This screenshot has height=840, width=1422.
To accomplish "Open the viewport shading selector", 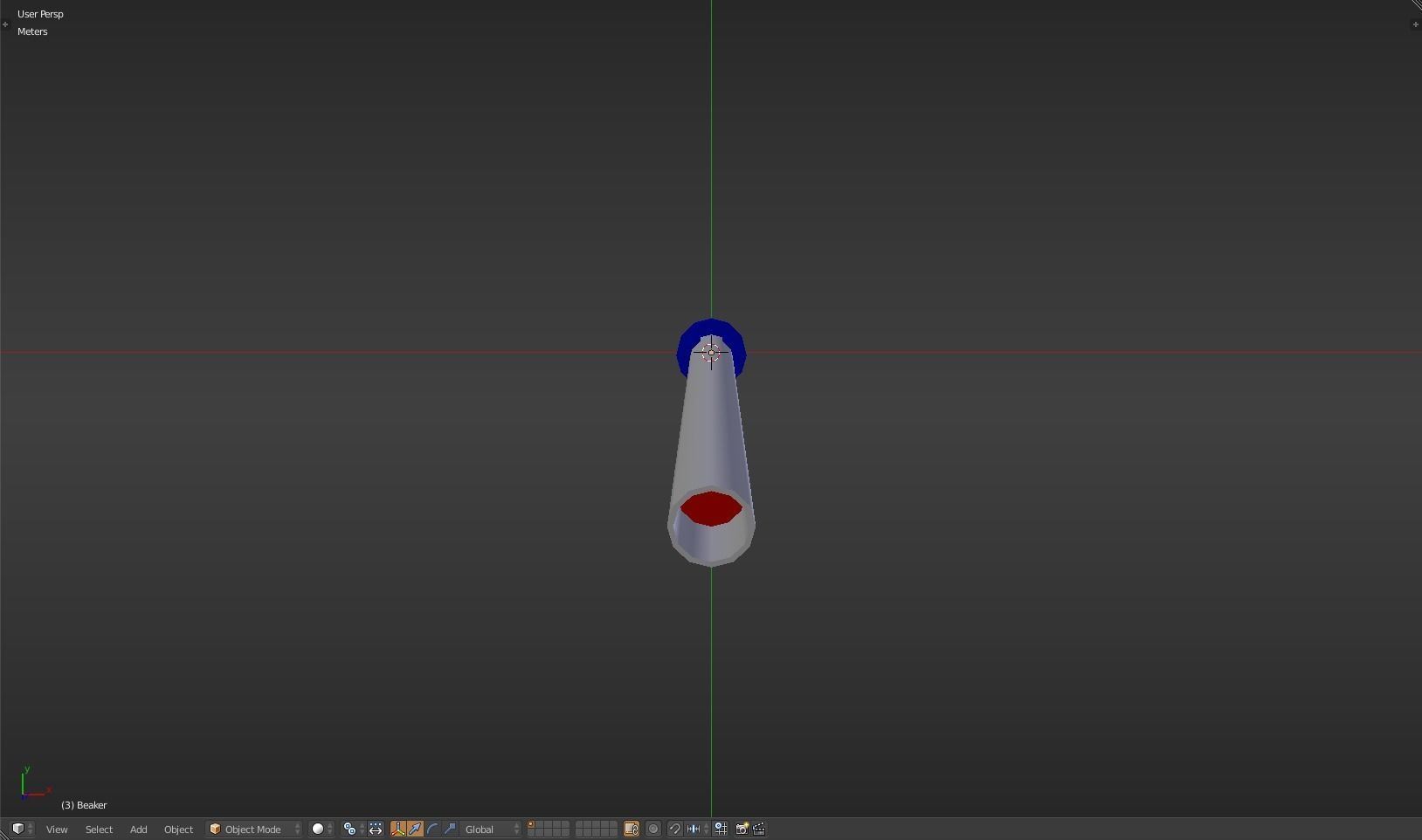I will pyautogui.click(x=322, y=829).
